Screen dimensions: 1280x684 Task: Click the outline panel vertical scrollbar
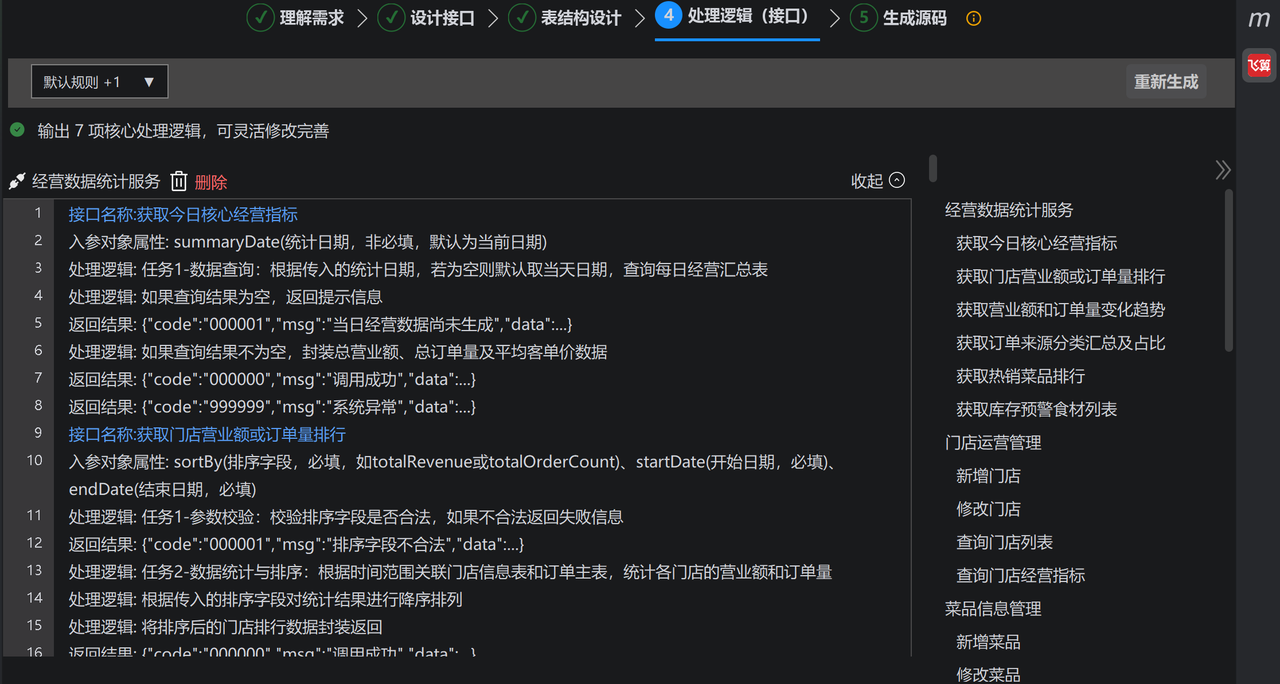coord(1229,270)
